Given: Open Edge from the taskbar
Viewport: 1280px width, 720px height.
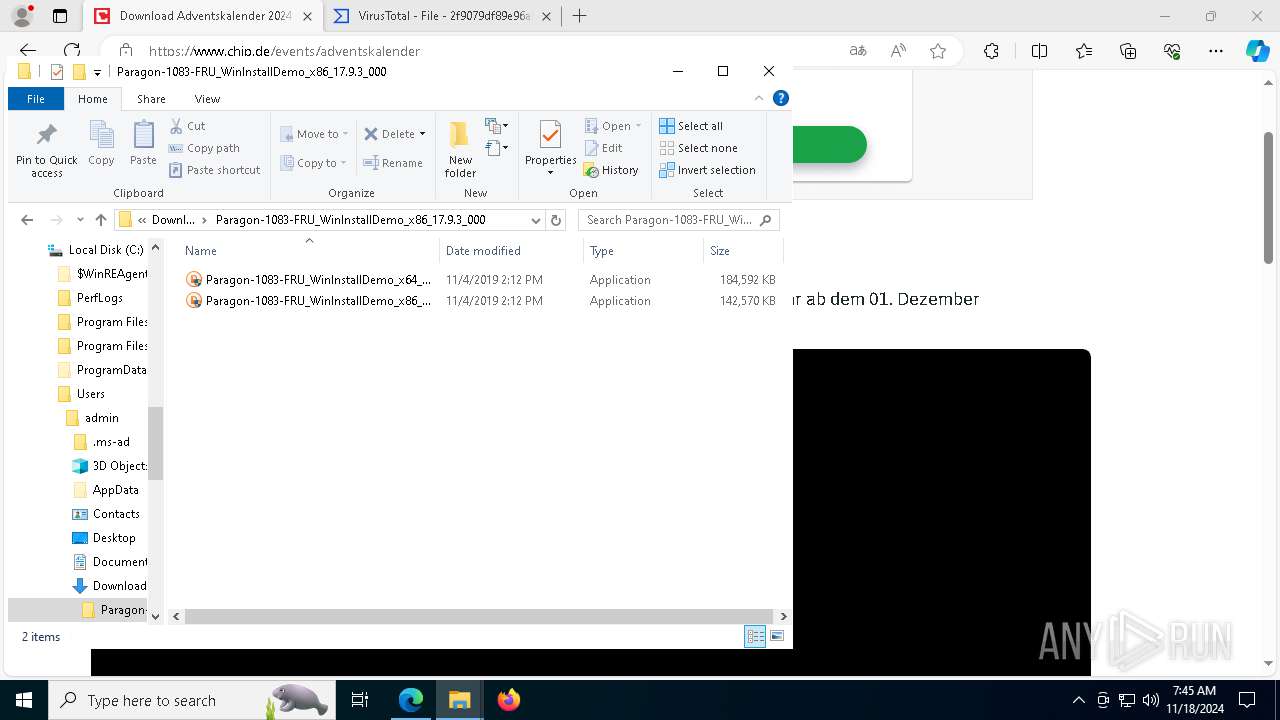Looking at the screenshot, I should [x=411, y=700].
